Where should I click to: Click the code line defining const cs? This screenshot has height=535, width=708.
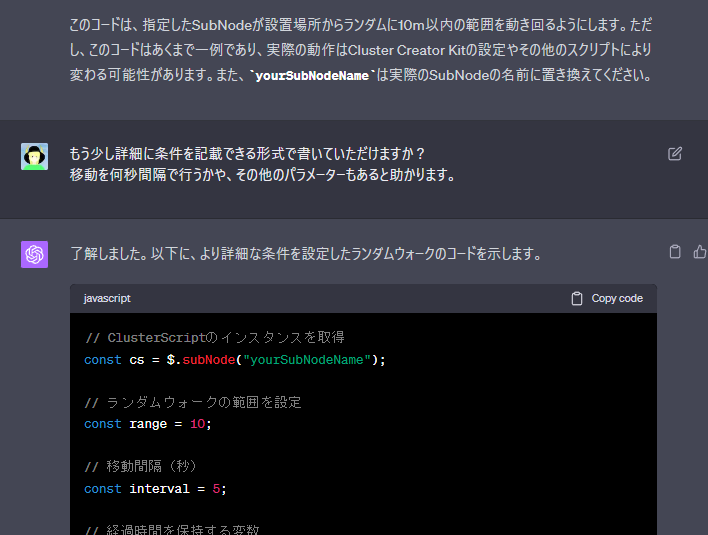(x=235, y=360)
